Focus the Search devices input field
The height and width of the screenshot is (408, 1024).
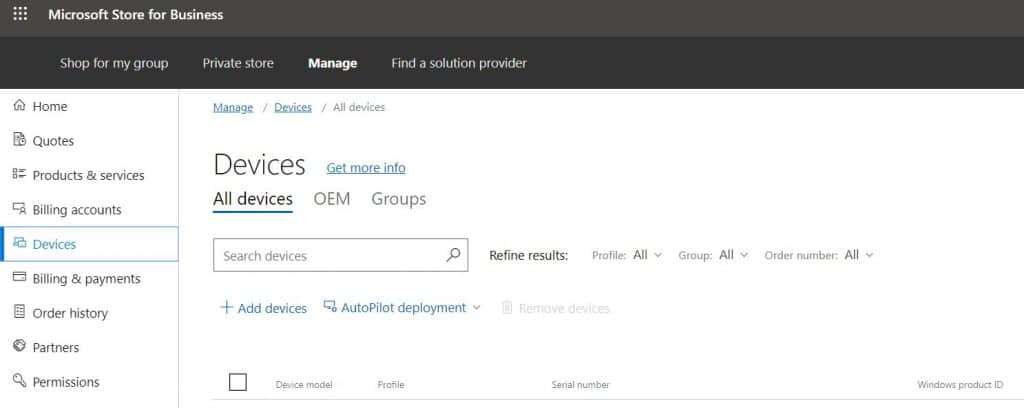(x=340, y=255)
